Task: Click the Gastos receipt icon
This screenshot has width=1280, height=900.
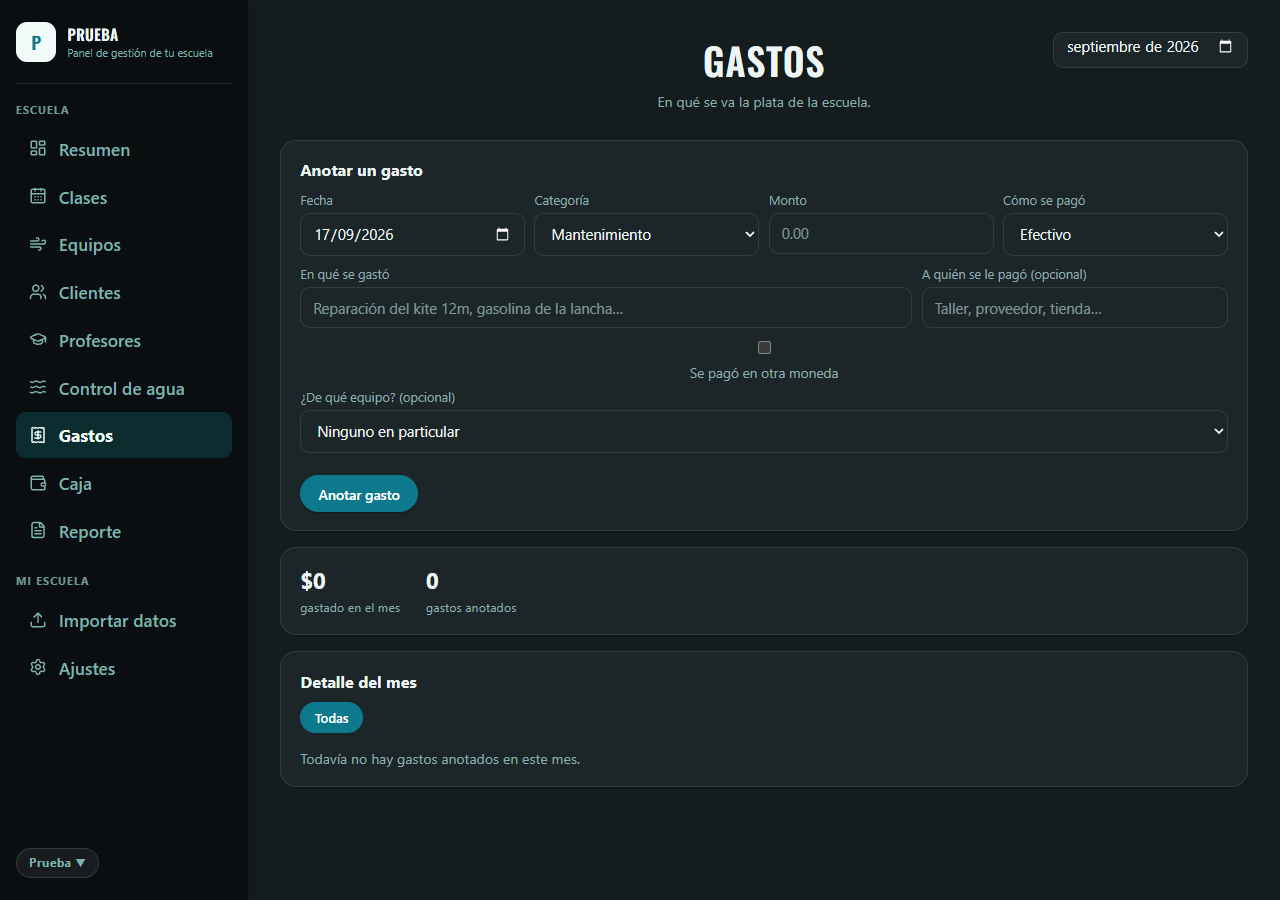Action: click(x=38, y=435)
